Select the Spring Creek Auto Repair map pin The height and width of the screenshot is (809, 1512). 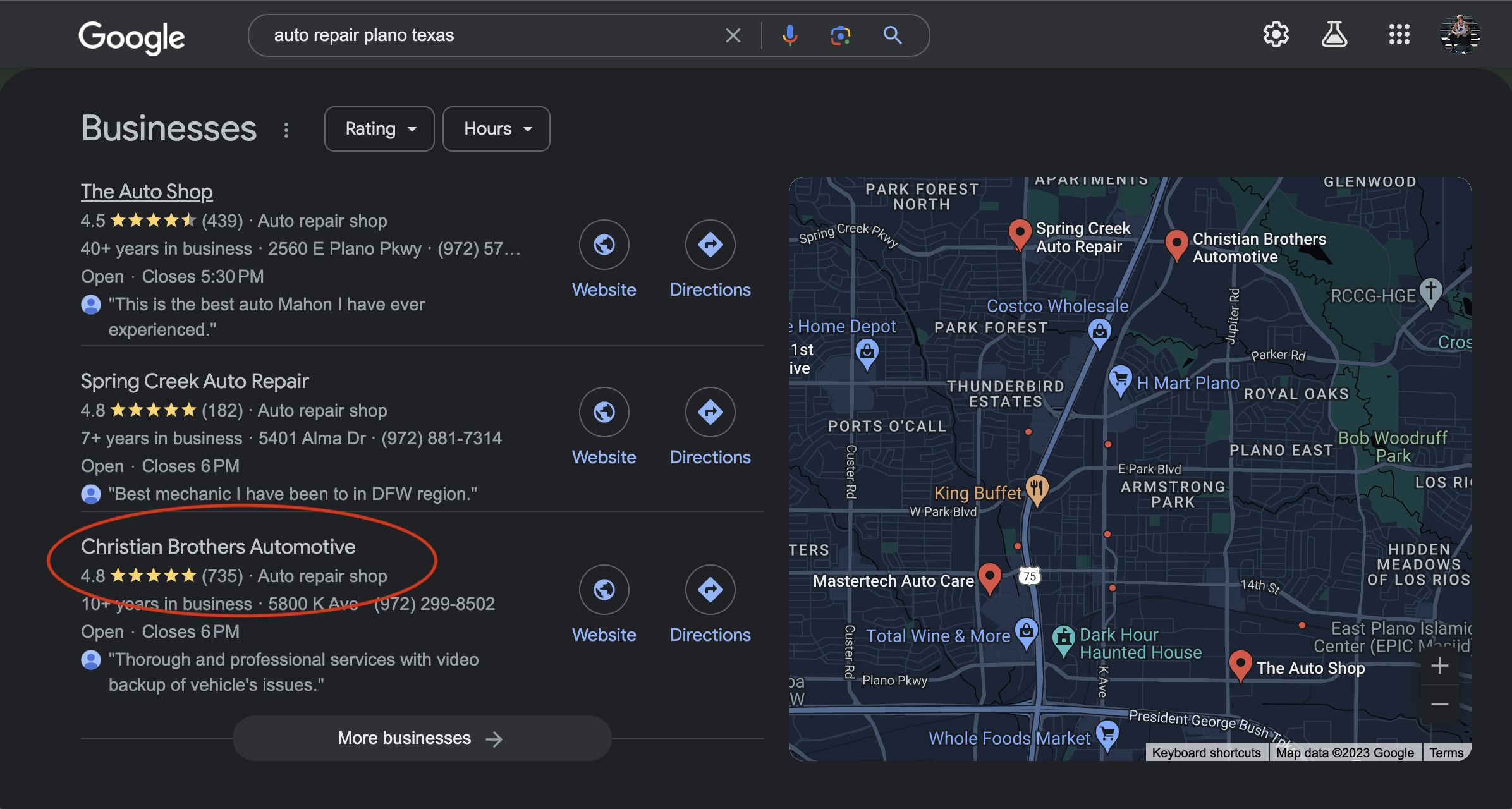coord(1019,234)
